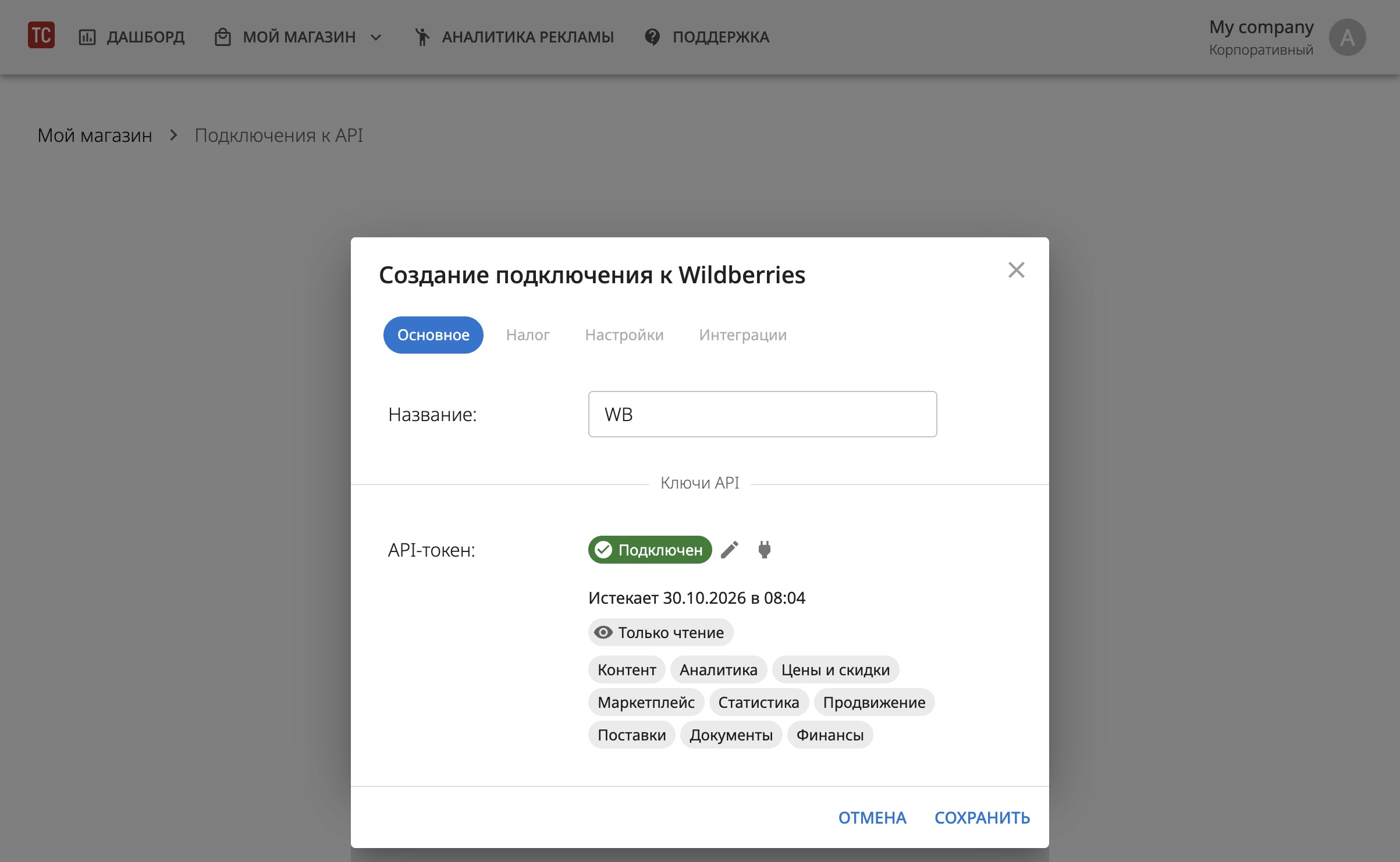This screenshot has width=1400, height=862.
Task: Click the Аналитика рекламы figure icon
Action: pos(422,37)
